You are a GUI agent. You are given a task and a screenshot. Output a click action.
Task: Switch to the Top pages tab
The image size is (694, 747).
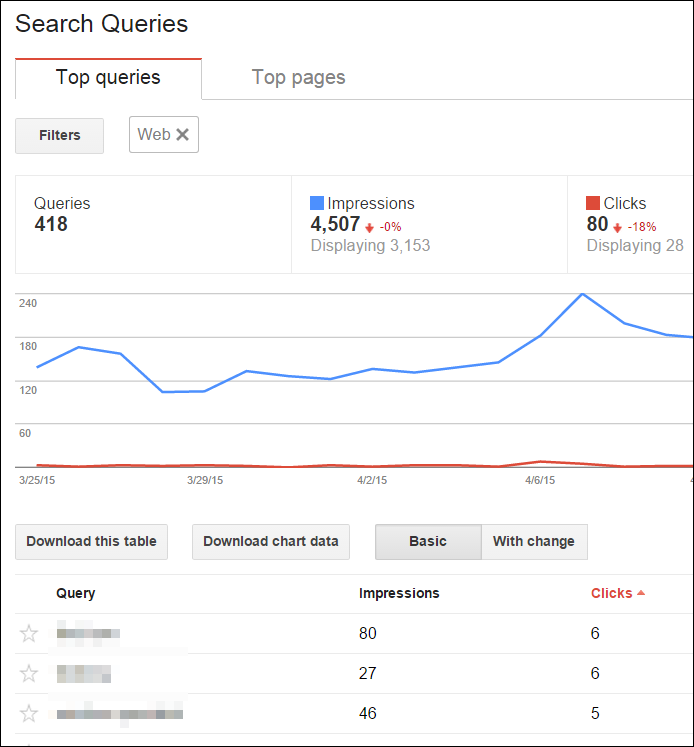pyautogui.click(x=298, y=78)
